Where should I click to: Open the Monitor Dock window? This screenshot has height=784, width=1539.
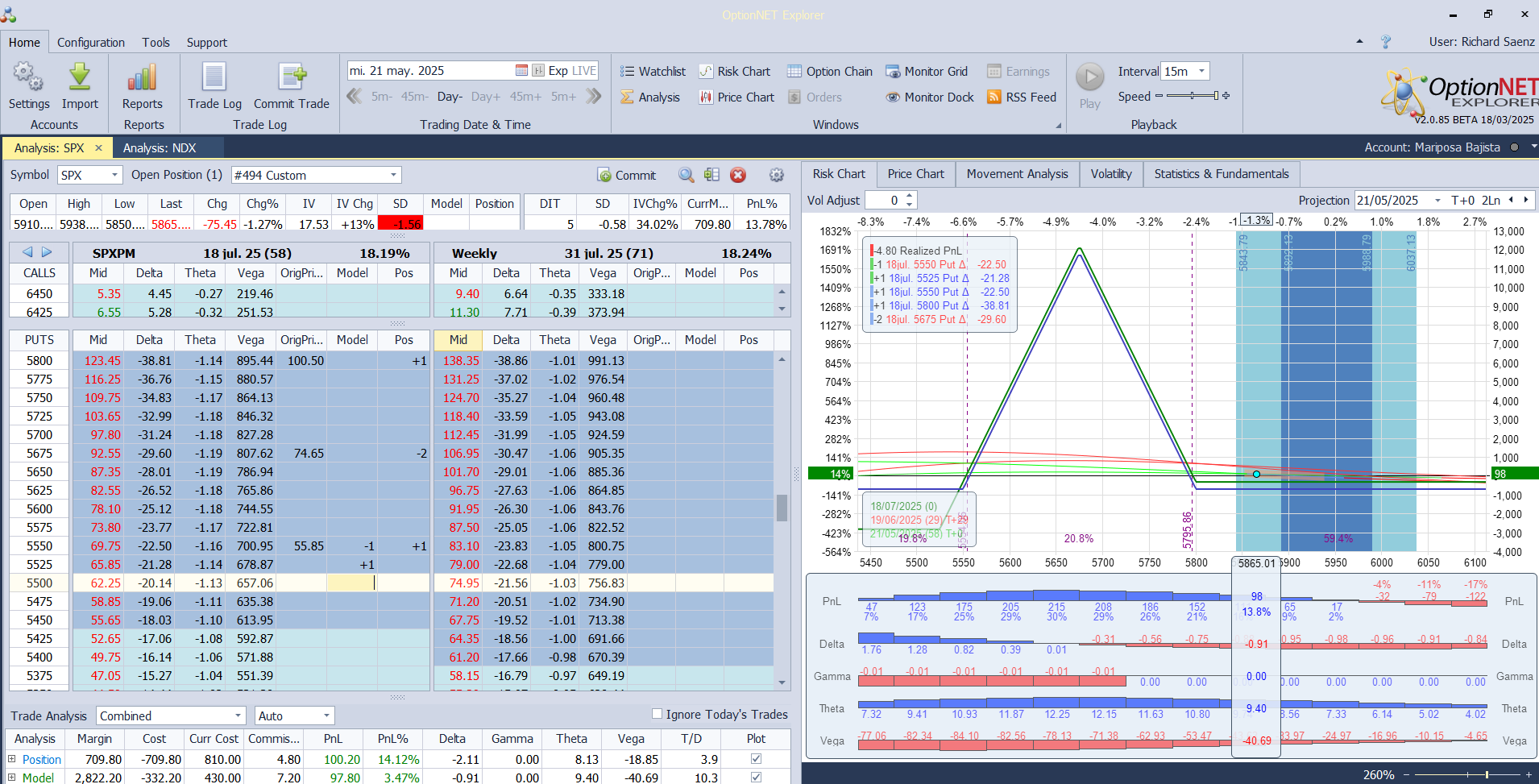tap(930, 97)
